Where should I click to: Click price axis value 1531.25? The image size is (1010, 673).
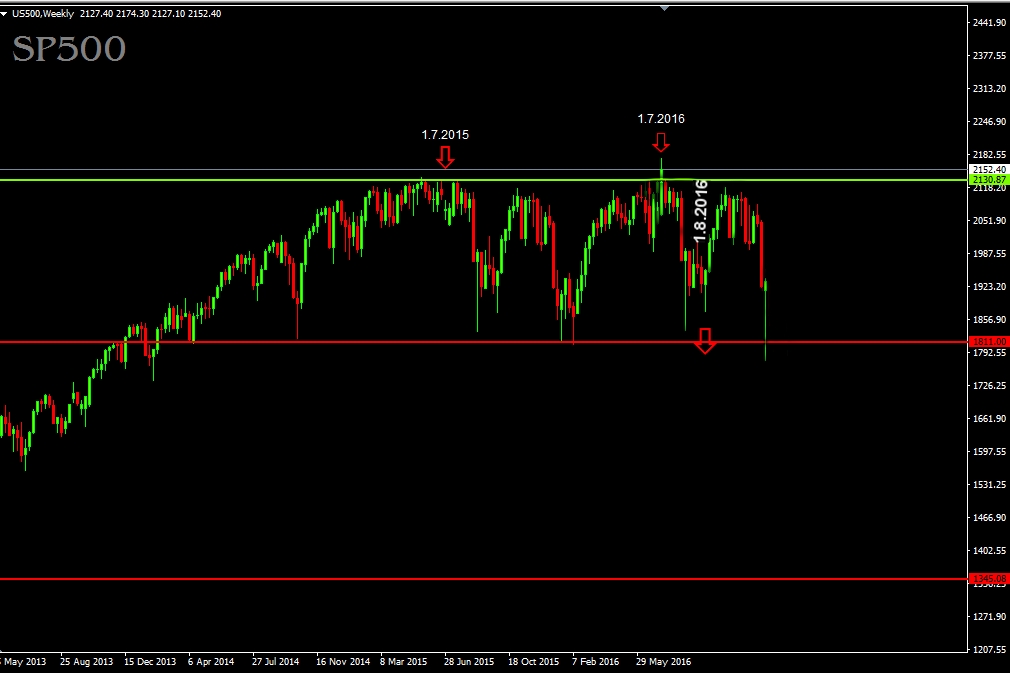pyautogui.click(x=989, y=484)
